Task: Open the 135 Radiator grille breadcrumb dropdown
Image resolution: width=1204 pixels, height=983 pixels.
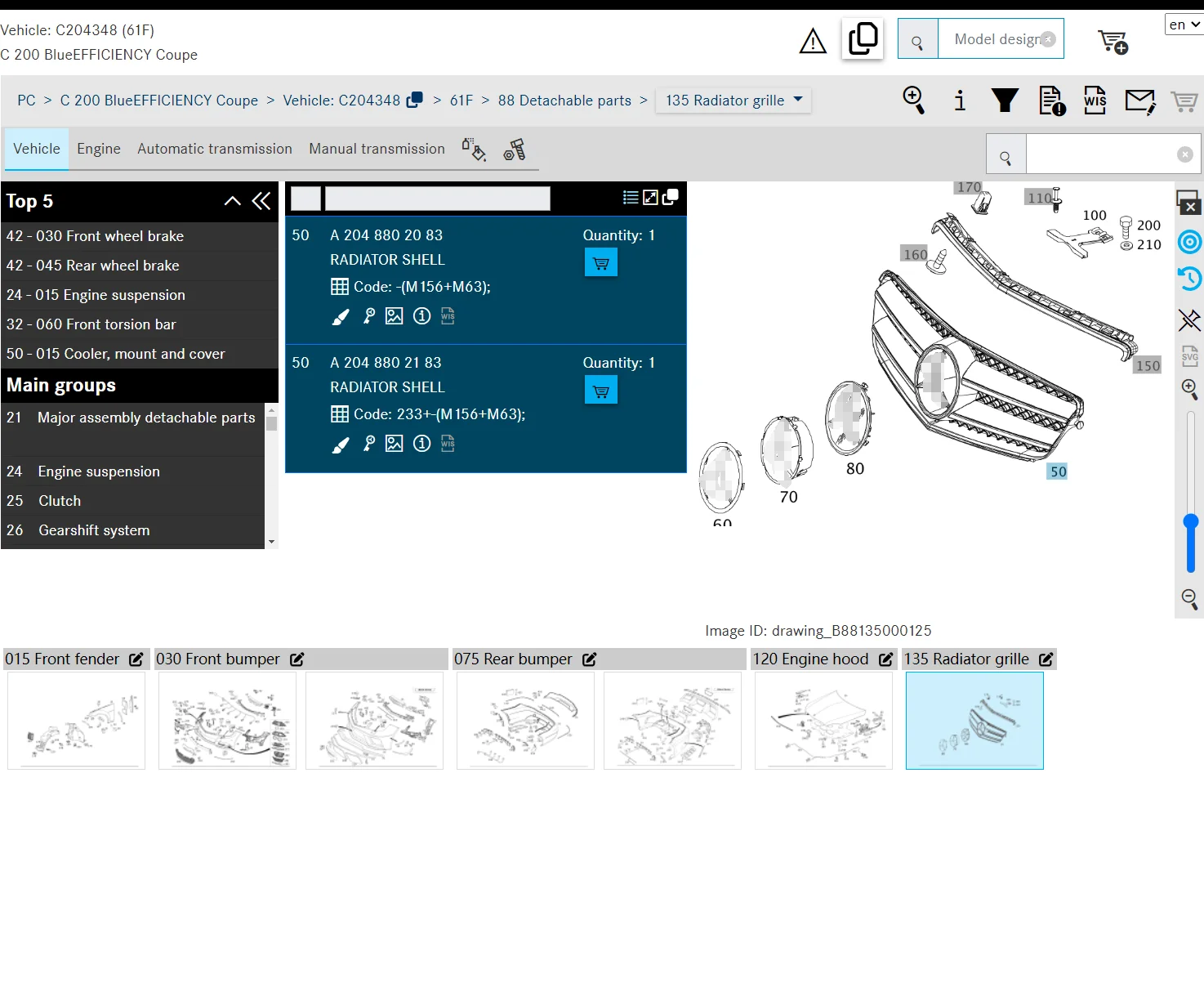Action: 734,101
